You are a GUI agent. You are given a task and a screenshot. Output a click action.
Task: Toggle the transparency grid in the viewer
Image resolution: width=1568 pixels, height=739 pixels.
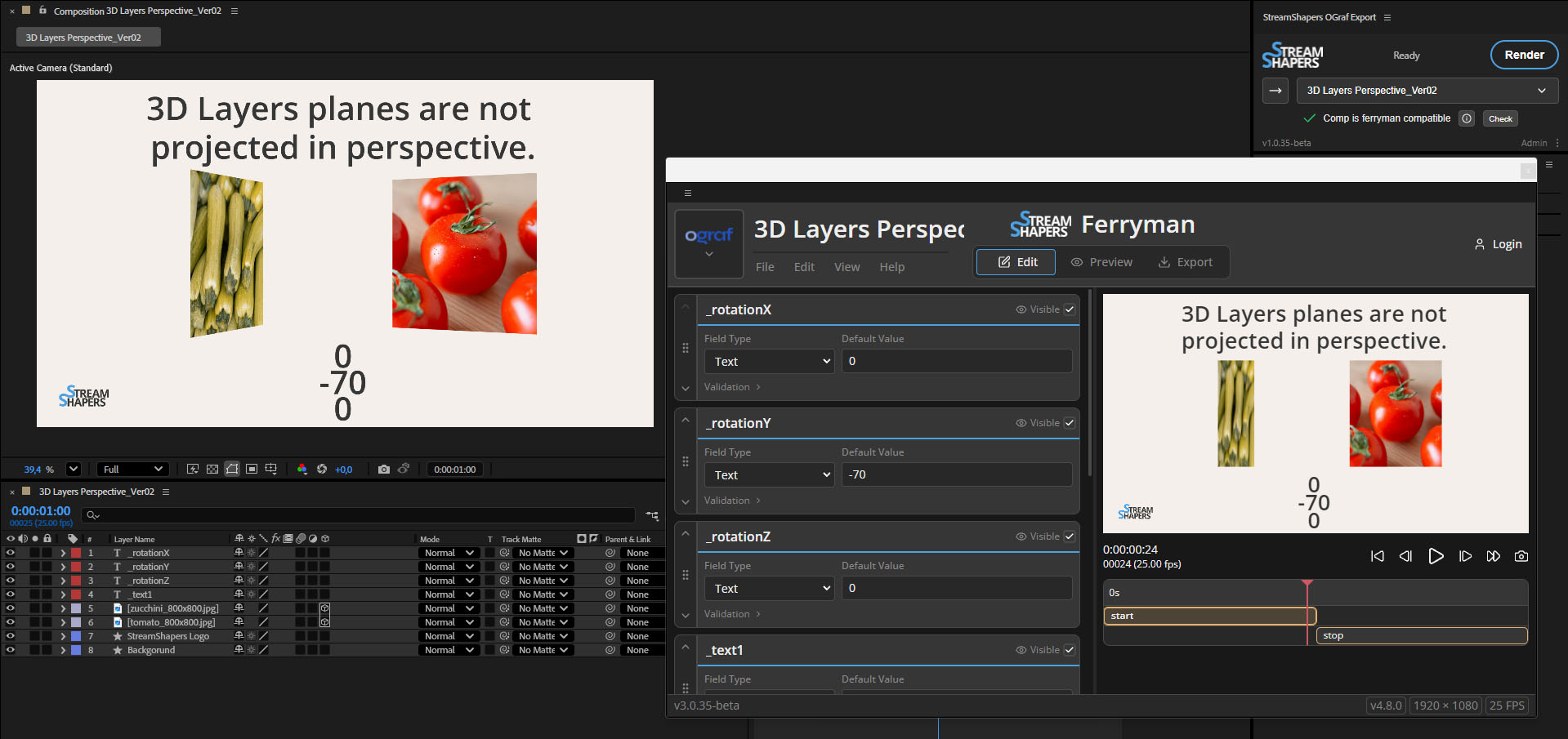pos(212,469)
